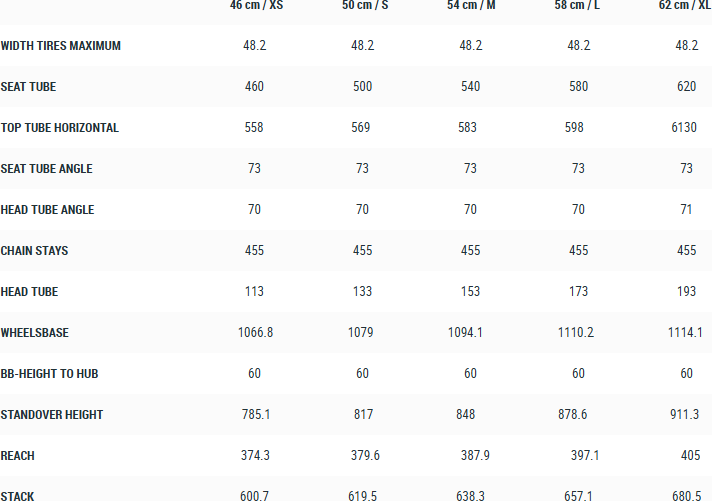This screenshot has height=501, width=712.
Task: Select the STANDOVER HEIGHT row label
Action: point(52,415)
